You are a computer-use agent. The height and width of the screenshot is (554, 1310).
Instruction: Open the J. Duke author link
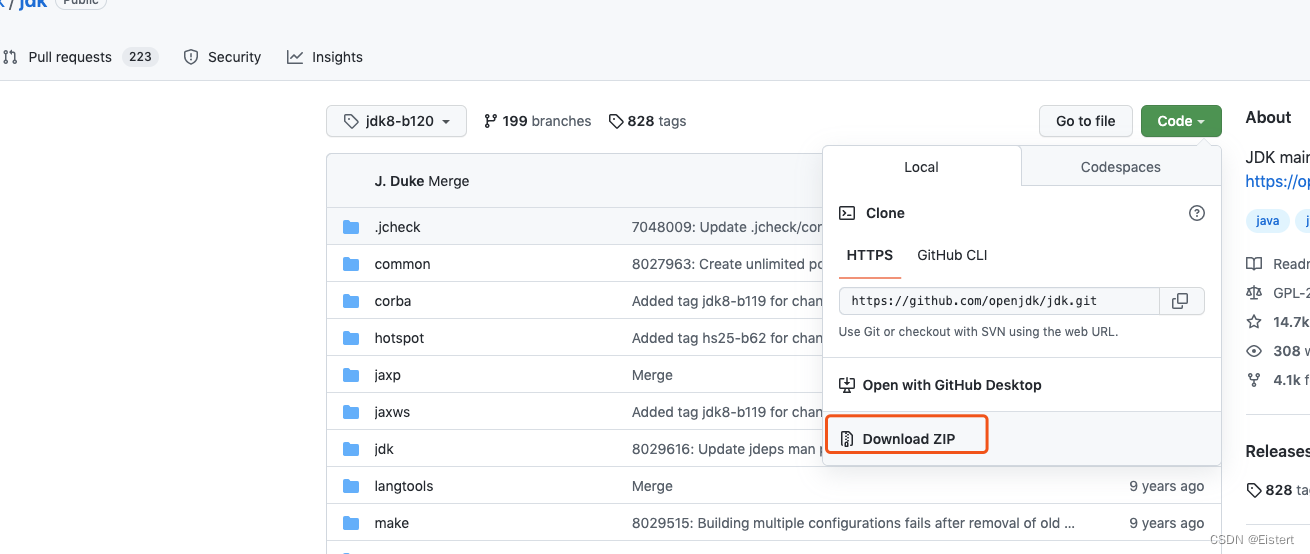pos(399,181)
